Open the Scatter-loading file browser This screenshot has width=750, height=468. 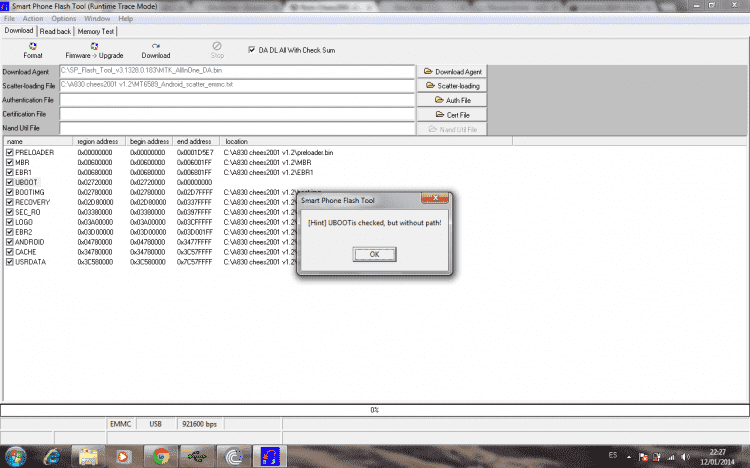452,86
